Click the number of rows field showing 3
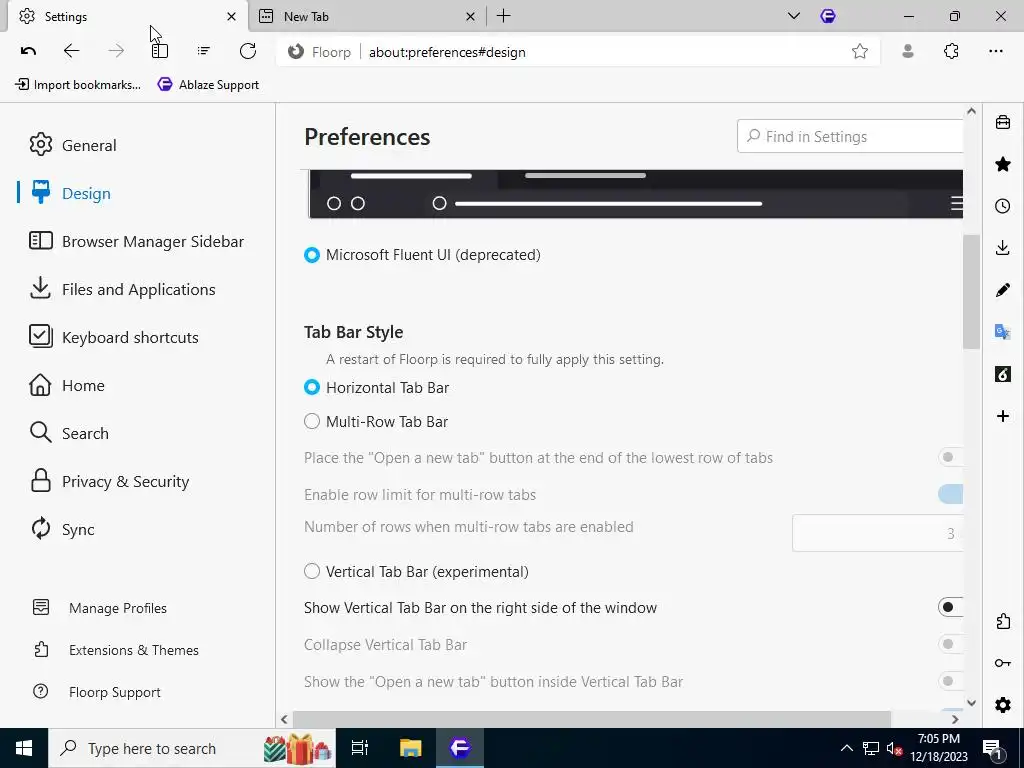This screenshot has width=1024, height=768. 877,533
